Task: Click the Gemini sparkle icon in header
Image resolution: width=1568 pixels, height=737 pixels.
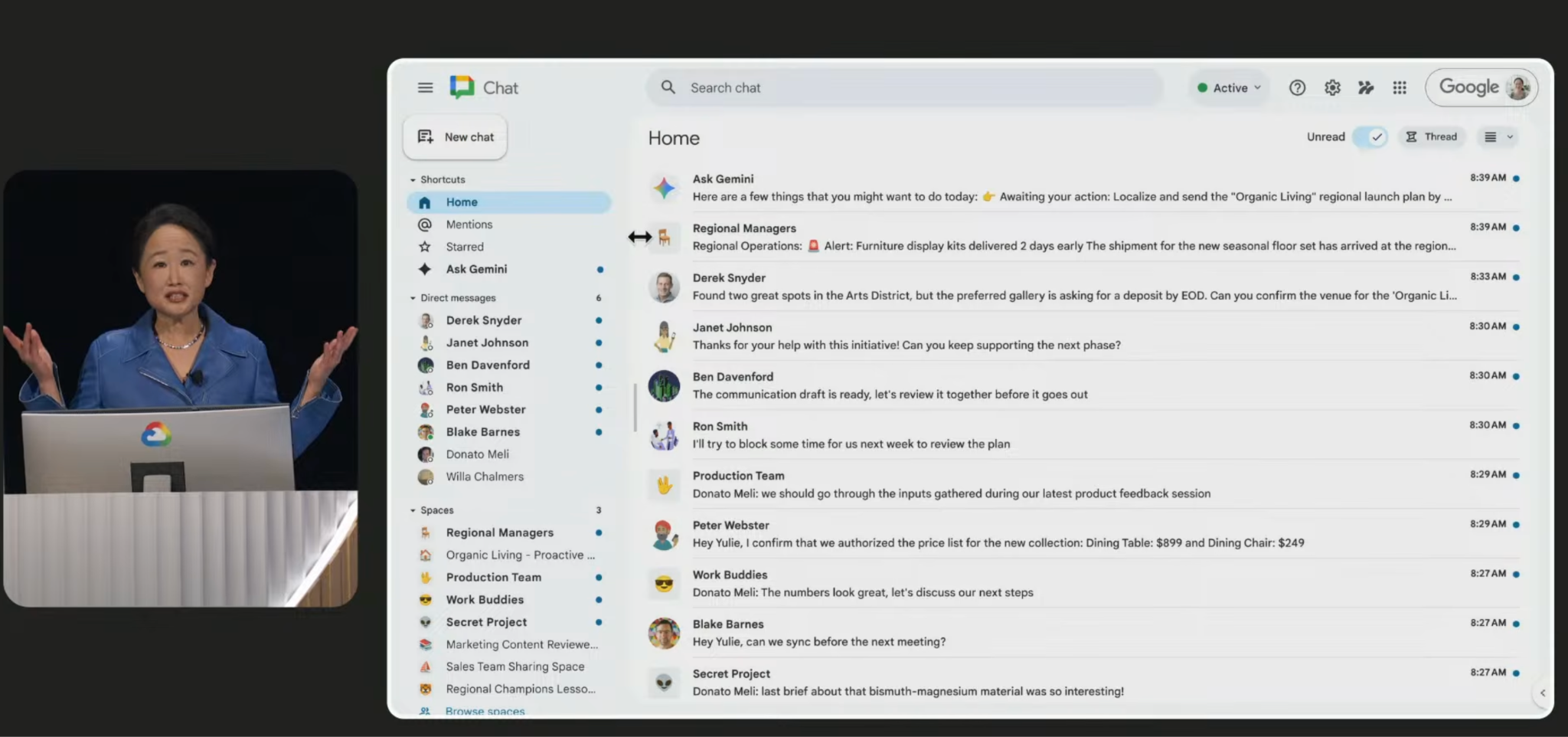Action: click(x=1366, y=88)
